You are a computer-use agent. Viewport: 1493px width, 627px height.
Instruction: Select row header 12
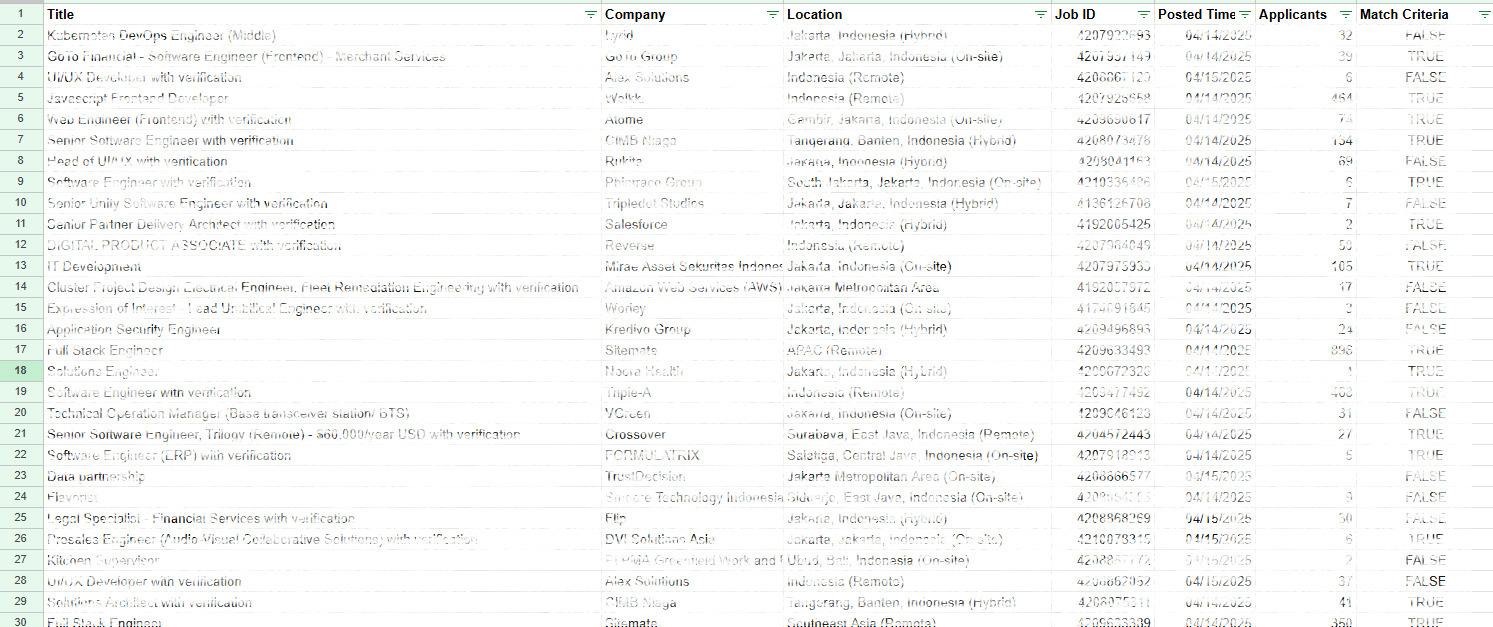pyautogui.click(x=21, y=245)
